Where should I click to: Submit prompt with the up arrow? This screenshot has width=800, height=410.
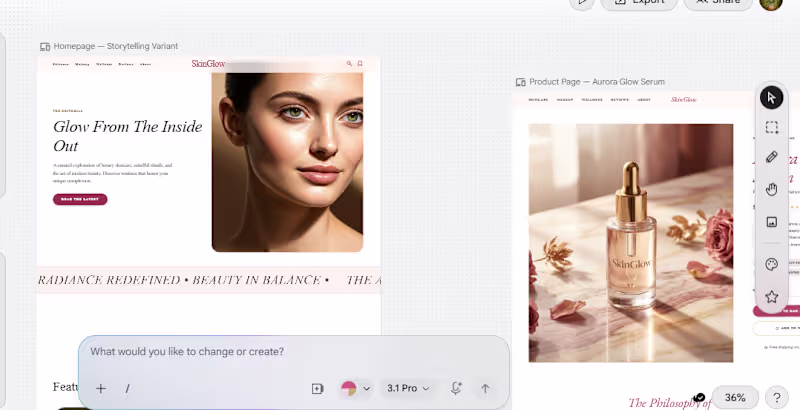click(x=485, y=389)
